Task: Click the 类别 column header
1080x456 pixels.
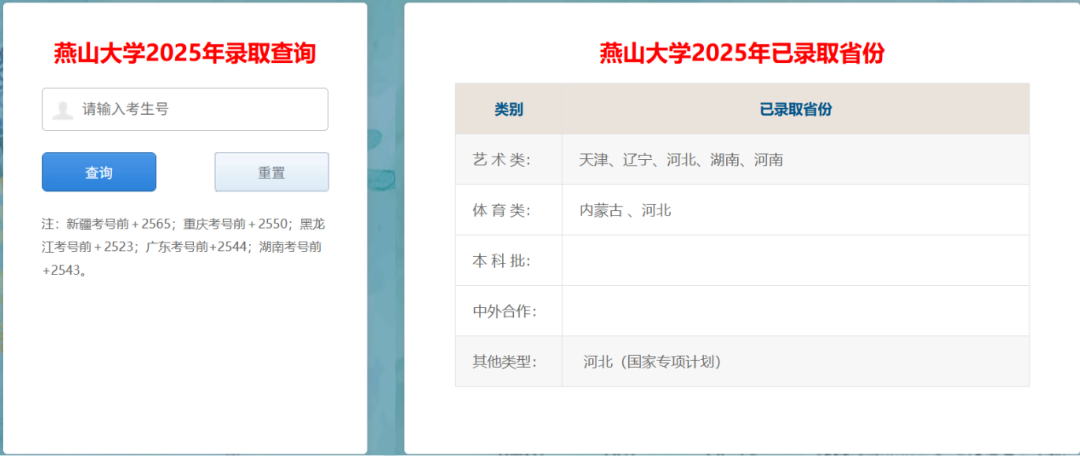Action: (x=508, y=109)
